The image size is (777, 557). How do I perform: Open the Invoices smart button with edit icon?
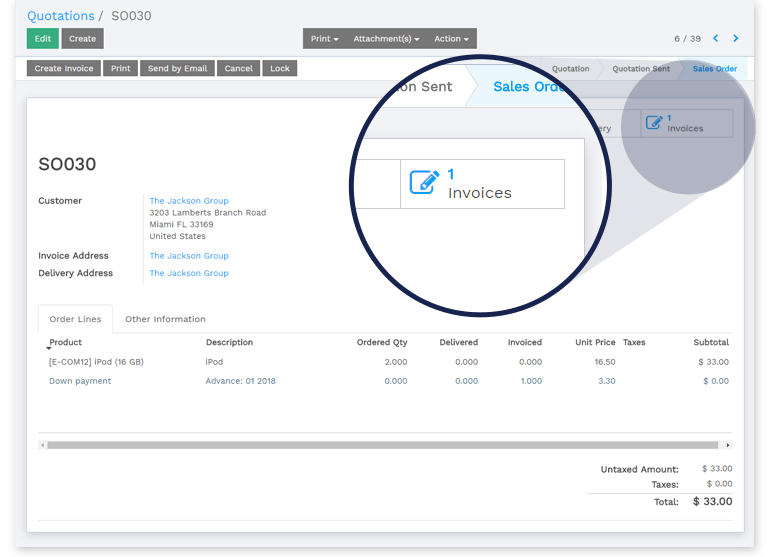686,123
